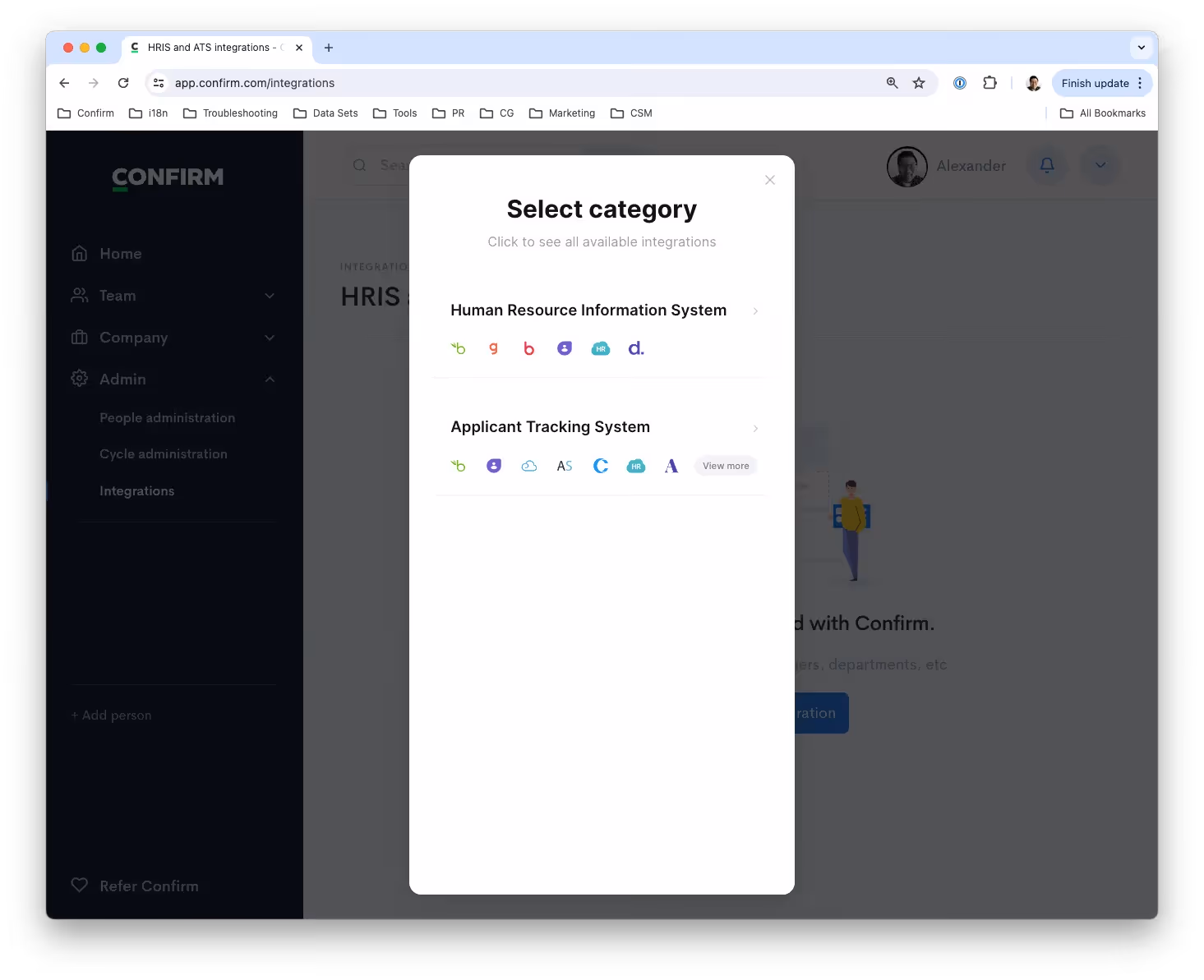The image size is (1204, 980).
Task: Click Alexander's profile avatar
Action: (906, 166)
